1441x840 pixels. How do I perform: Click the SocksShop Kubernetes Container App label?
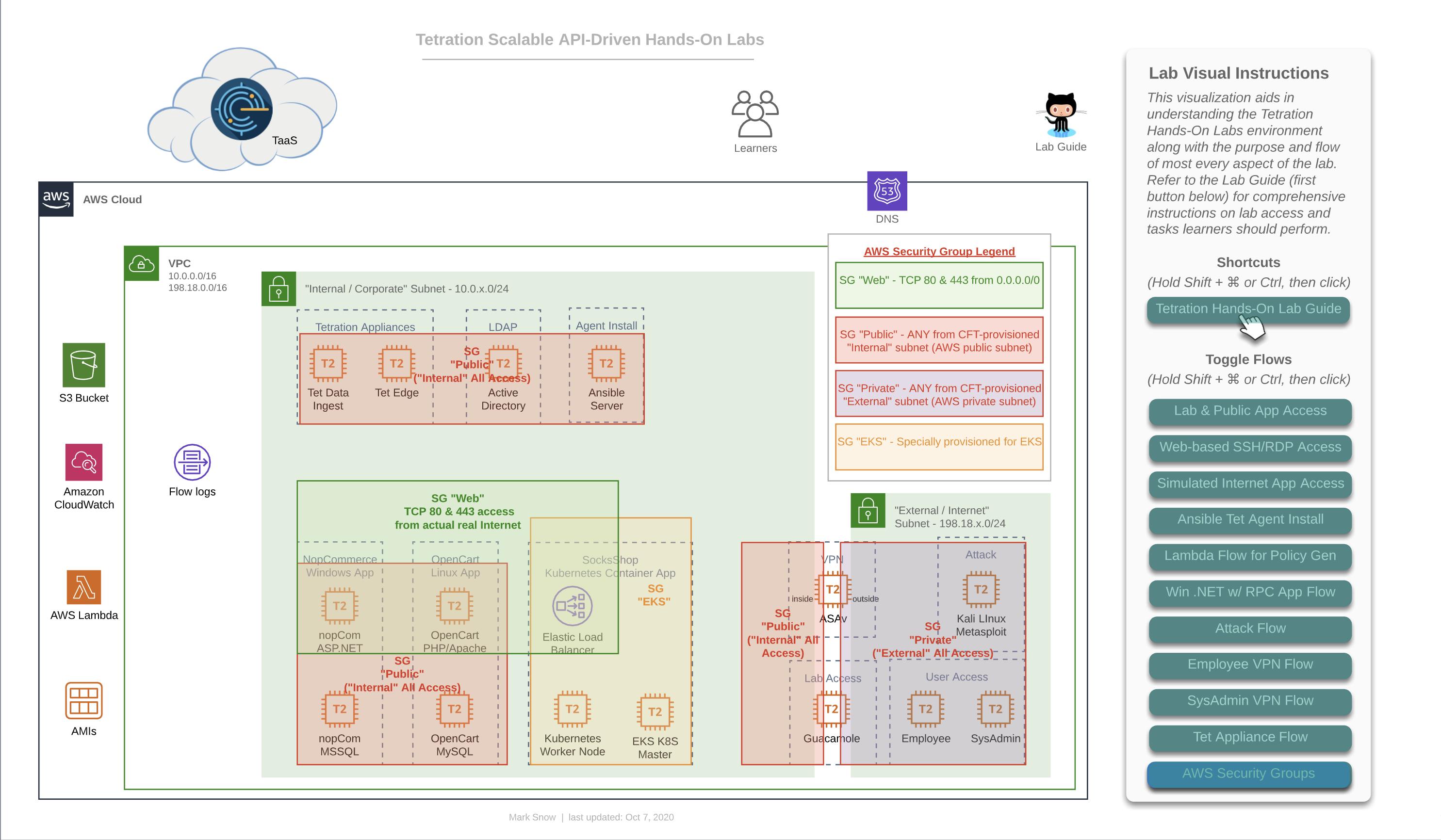[x=609, y=566]
